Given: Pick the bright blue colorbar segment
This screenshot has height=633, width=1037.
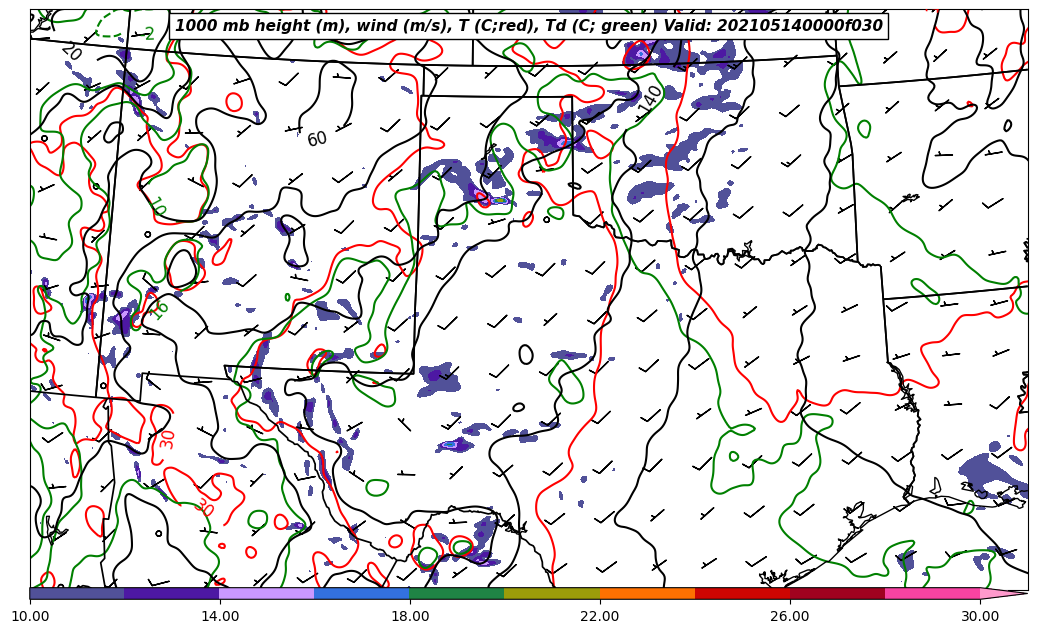Looking at the screenshot, I should pos(361,593).
